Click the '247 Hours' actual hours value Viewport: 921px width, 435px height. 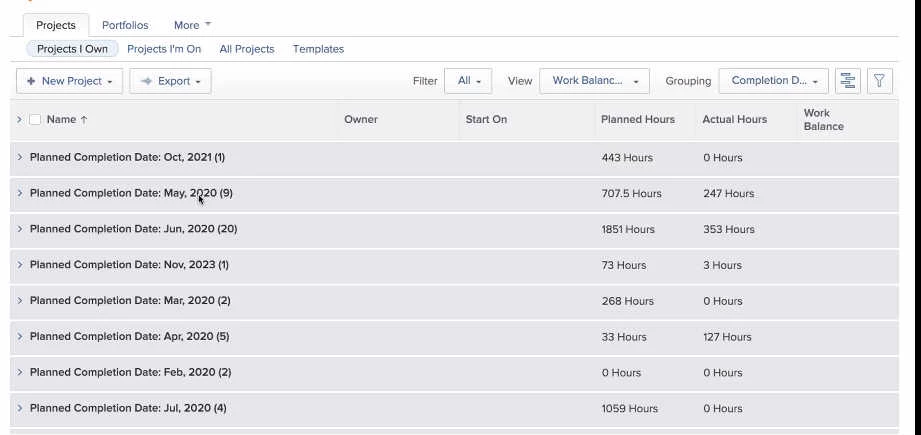click(x=728, y=194)
